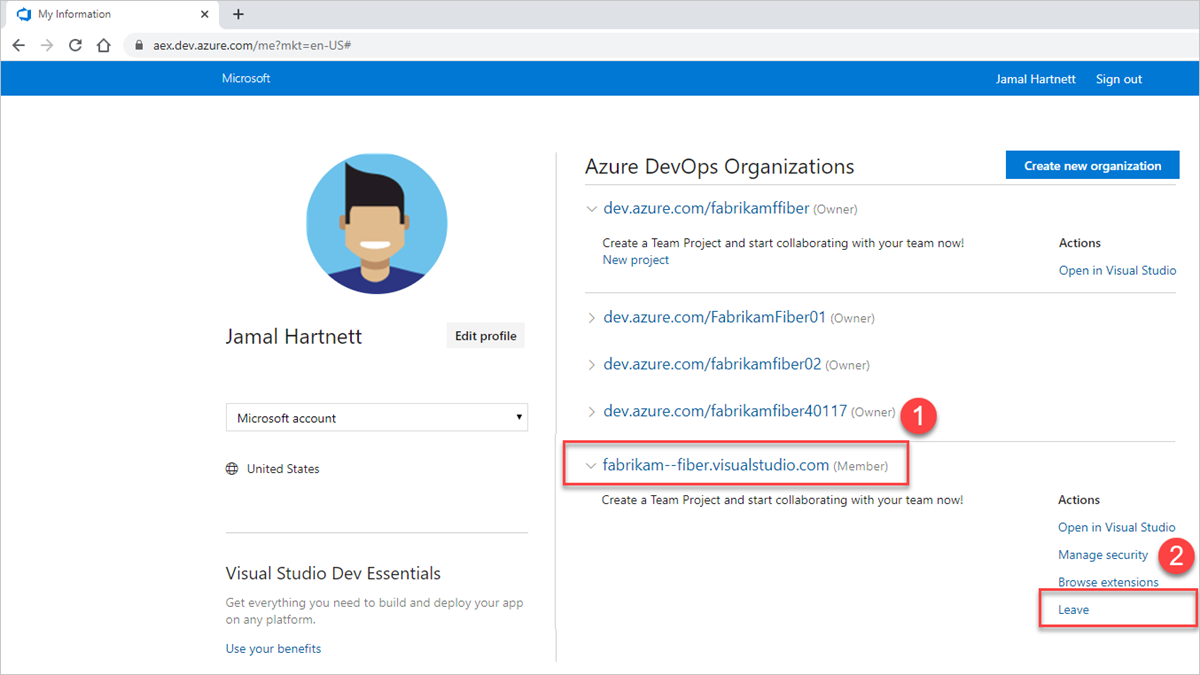Go to browser home page icon
The image size is (1200, 675).
103,45
